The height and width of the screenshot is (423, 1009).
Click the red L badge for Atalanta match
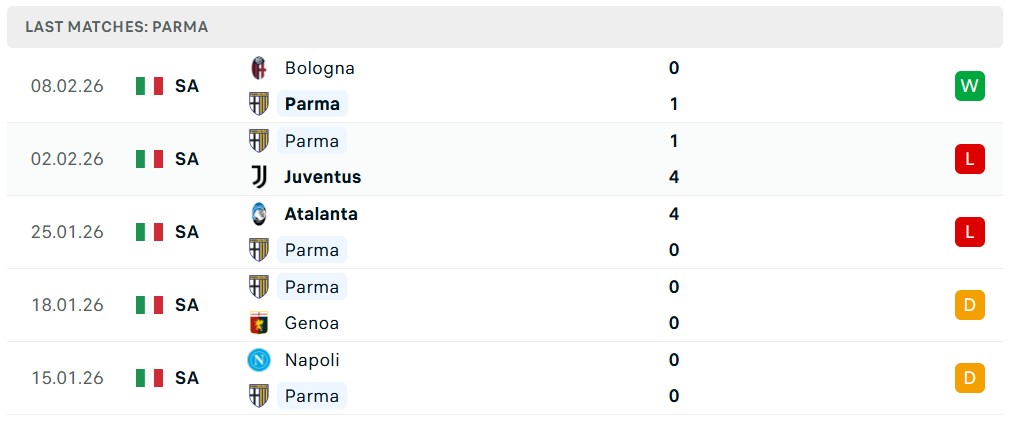(969, 232)
